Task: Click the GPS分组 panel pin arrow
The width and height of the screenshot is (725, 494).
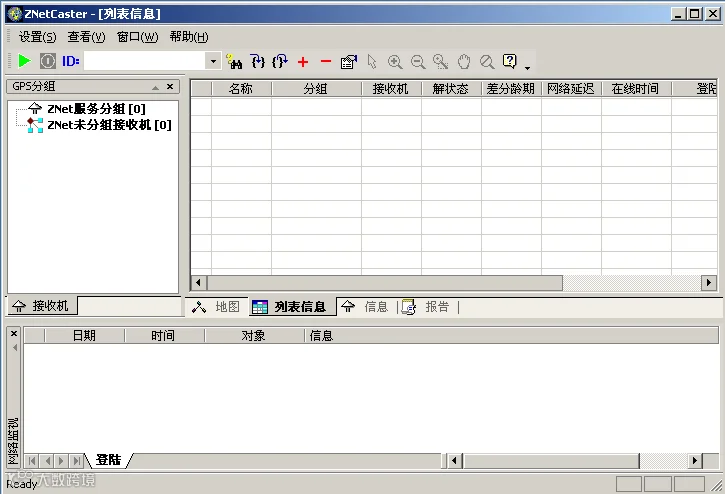Action: [155, 87]
